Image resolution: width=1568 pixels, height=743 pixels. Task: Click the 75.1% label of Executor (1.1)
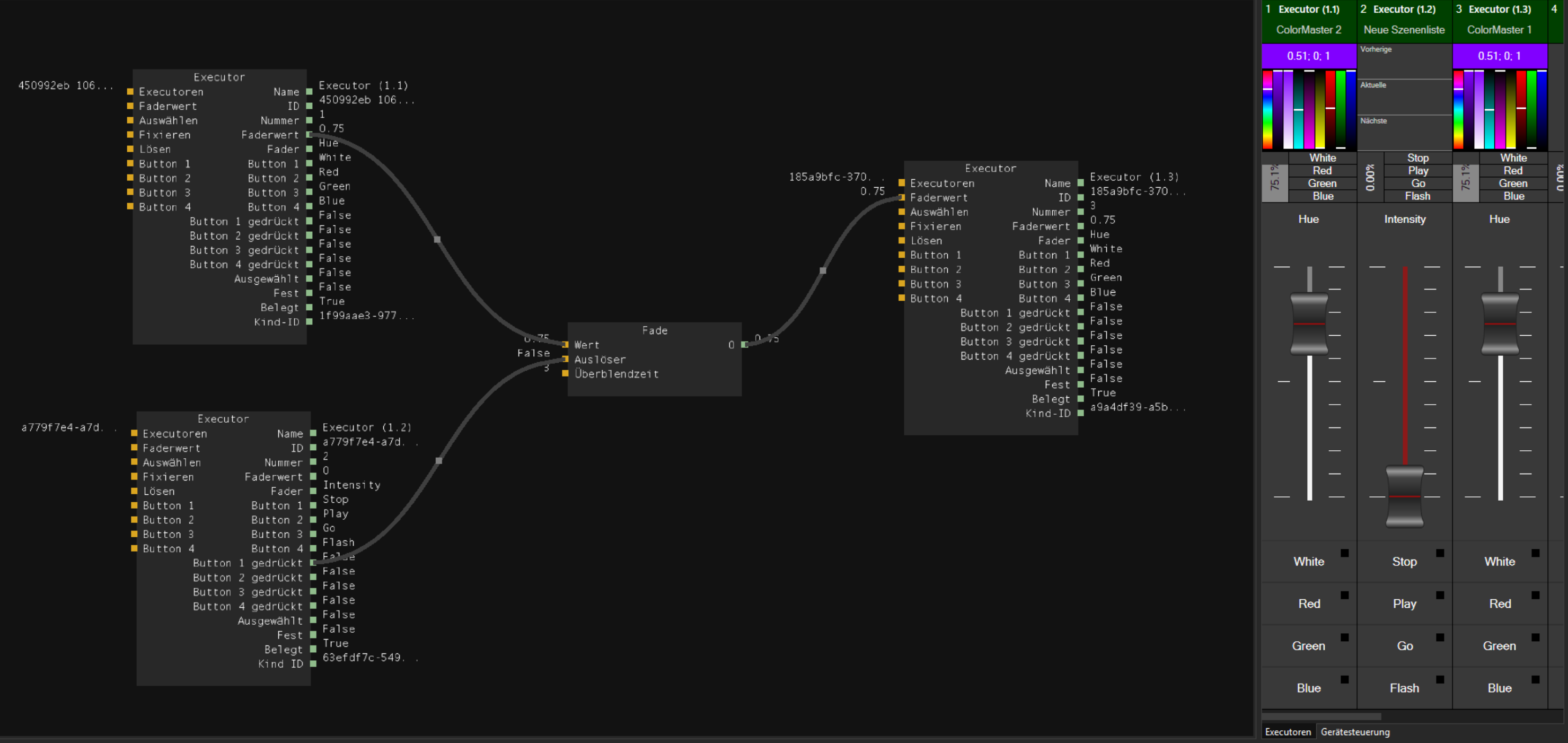(1275, 177)
